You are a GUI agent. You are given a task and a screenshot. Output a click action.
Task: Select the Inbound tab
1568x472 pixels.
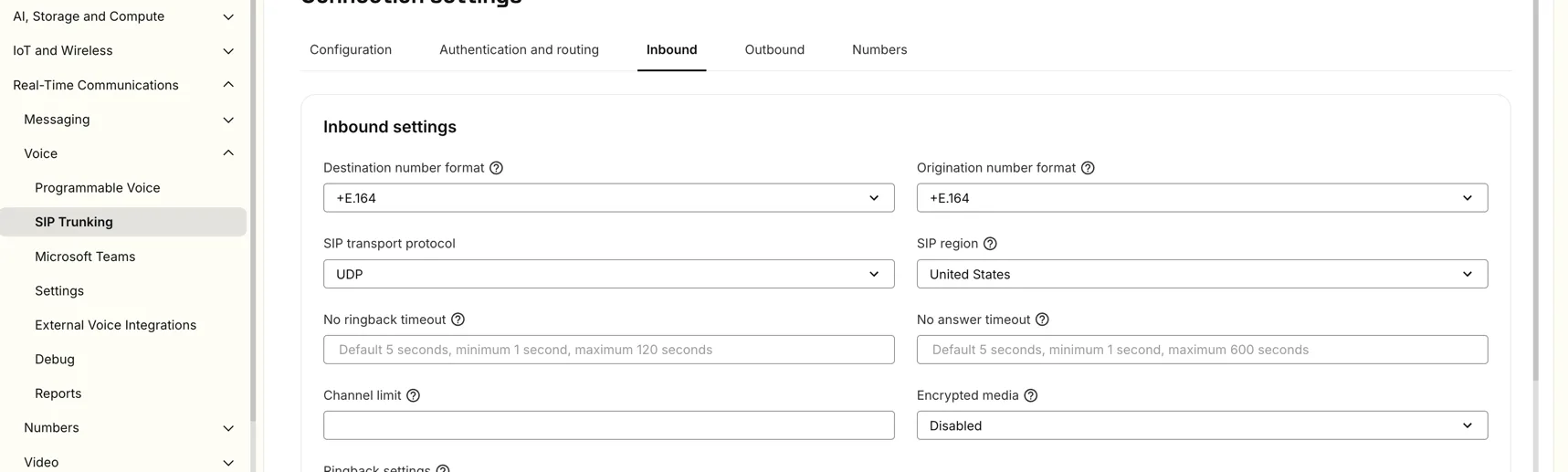point(671,49)
